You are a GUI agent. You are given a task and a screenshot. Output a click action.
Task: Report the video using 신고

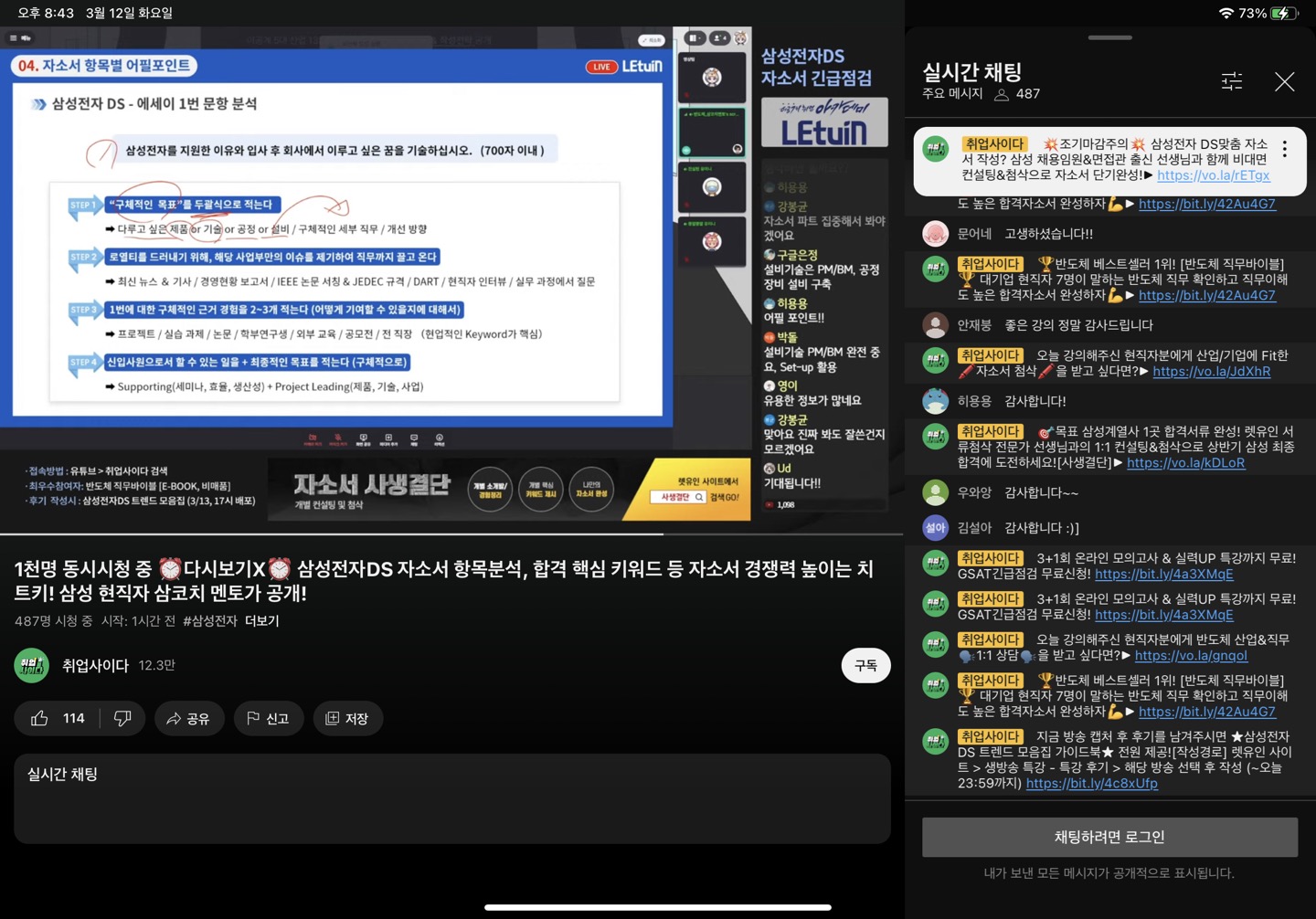pos(269,719)
